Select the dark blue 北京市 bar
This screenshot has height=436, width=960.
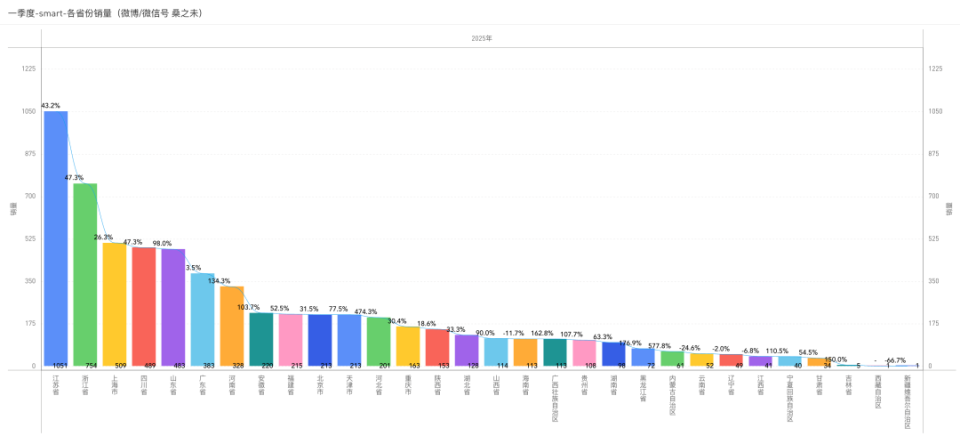(x=320, y=341)
